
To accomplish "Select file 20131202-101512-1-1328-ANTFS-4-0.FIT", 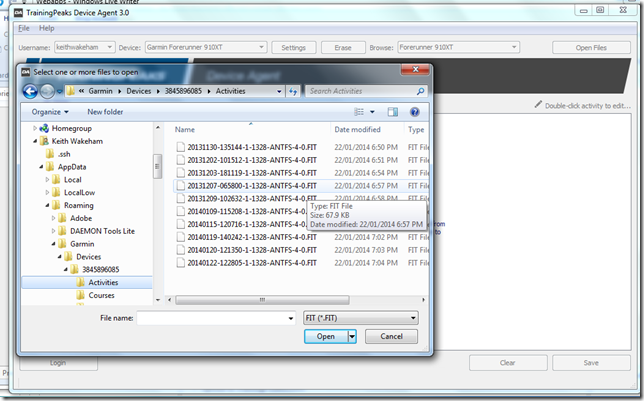I will click(252, 160).
